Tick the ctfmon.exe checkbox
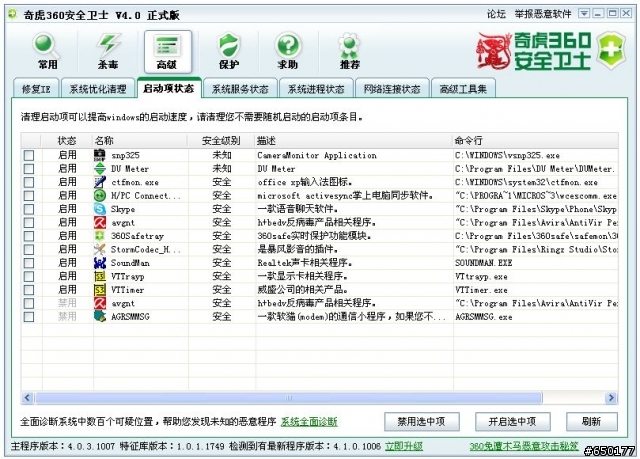The width and height of the screenshot is (640, 459). [29, 182]
